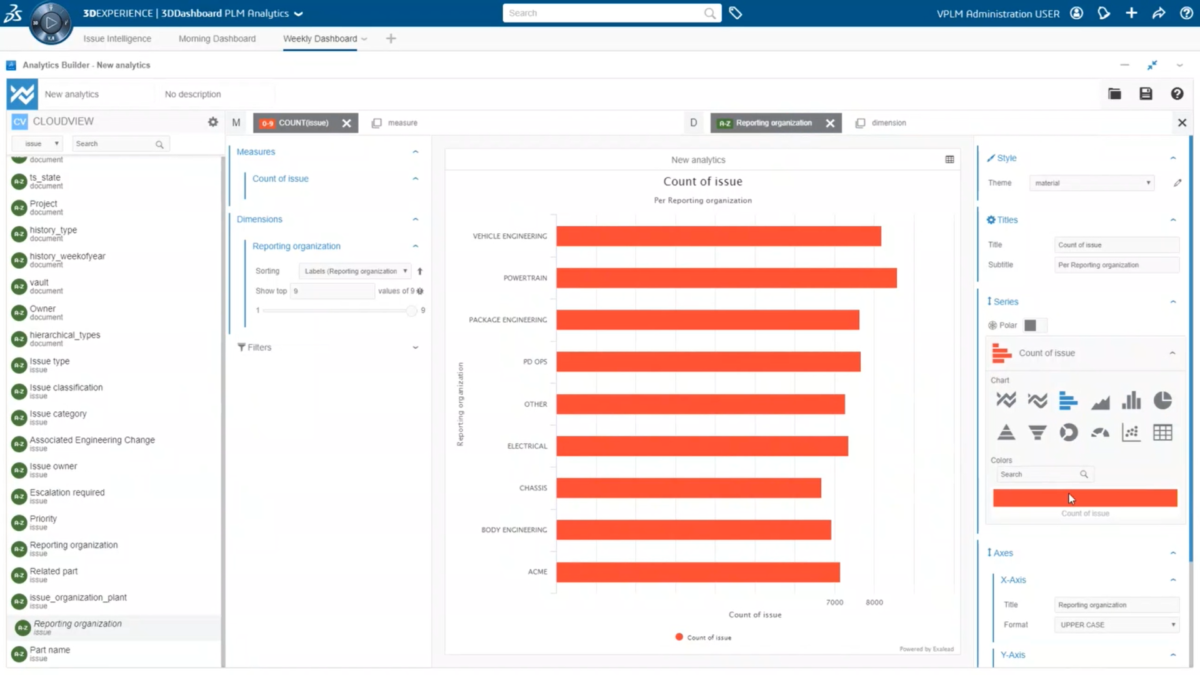Select the gauge chart type
The height and width of the screenshot is (675, 1200).
[1100, 432]
